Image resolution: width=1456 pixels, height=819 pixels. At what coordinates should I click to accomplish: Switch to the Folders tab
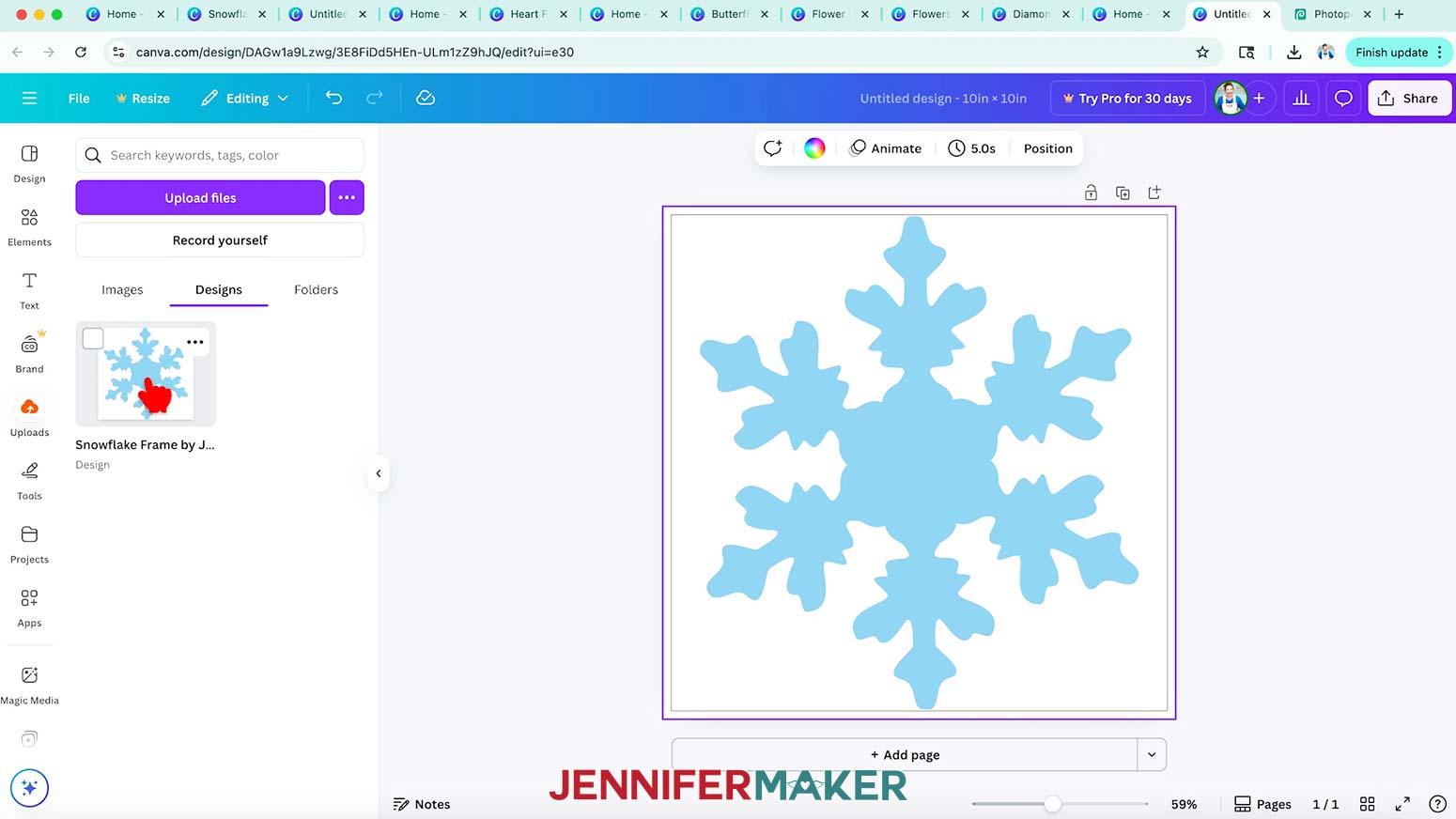tap(316, 289)
